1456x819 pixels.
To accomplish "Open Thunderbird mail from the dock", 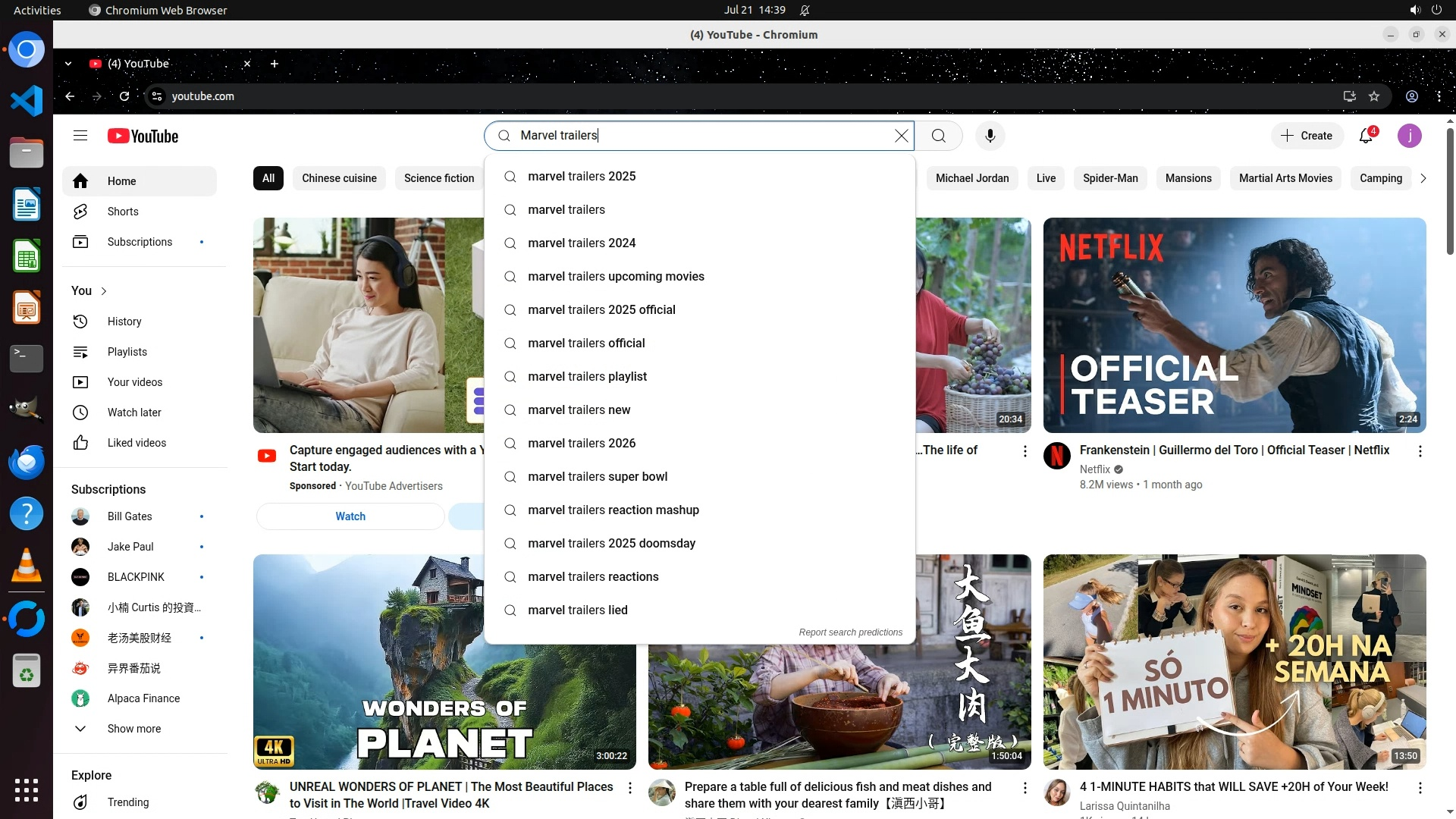I will point(26,462).
